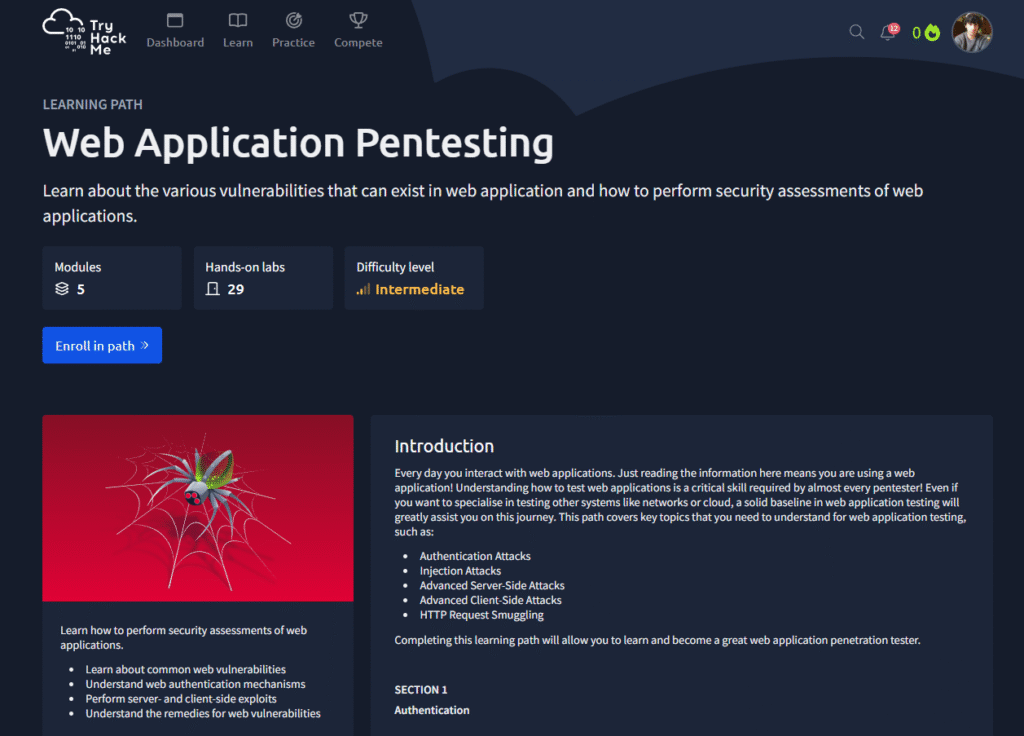Open the Dashboard menu item
Image resolution: width=1024 pixels, height=736 pixels.
tap(175, 43)
